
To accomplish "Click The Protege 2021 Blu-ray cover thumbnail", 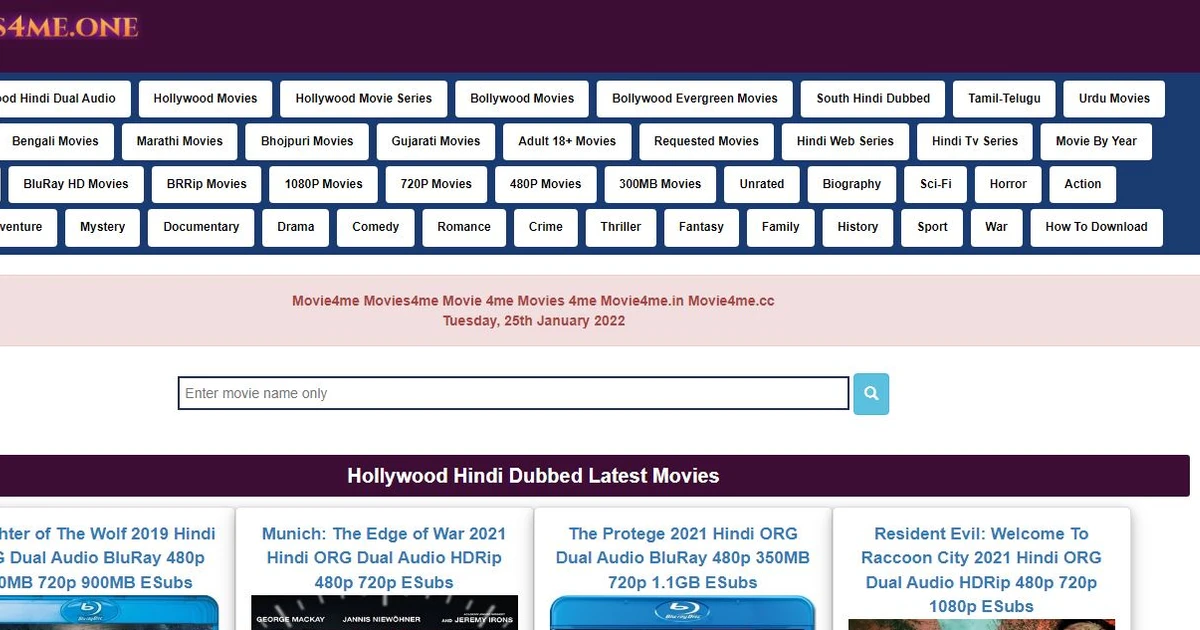I will pos(682,615).
